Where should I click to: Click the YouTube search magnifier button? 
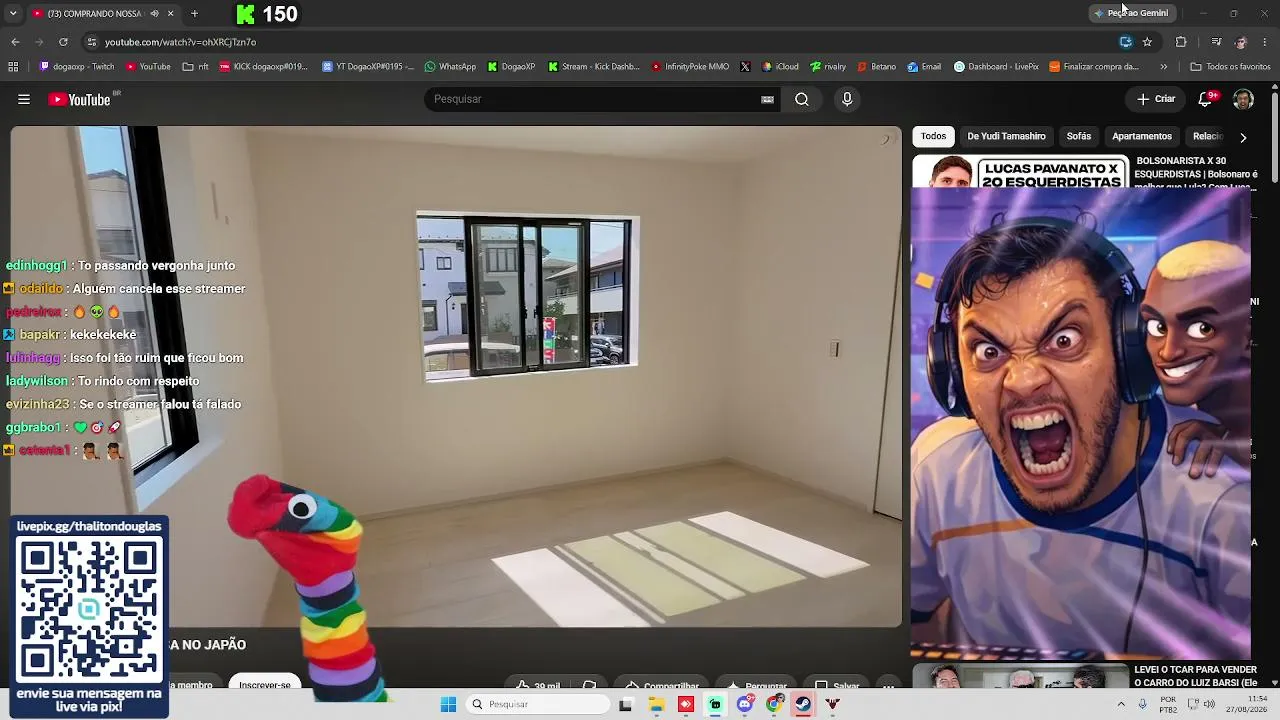pos(802,99)
